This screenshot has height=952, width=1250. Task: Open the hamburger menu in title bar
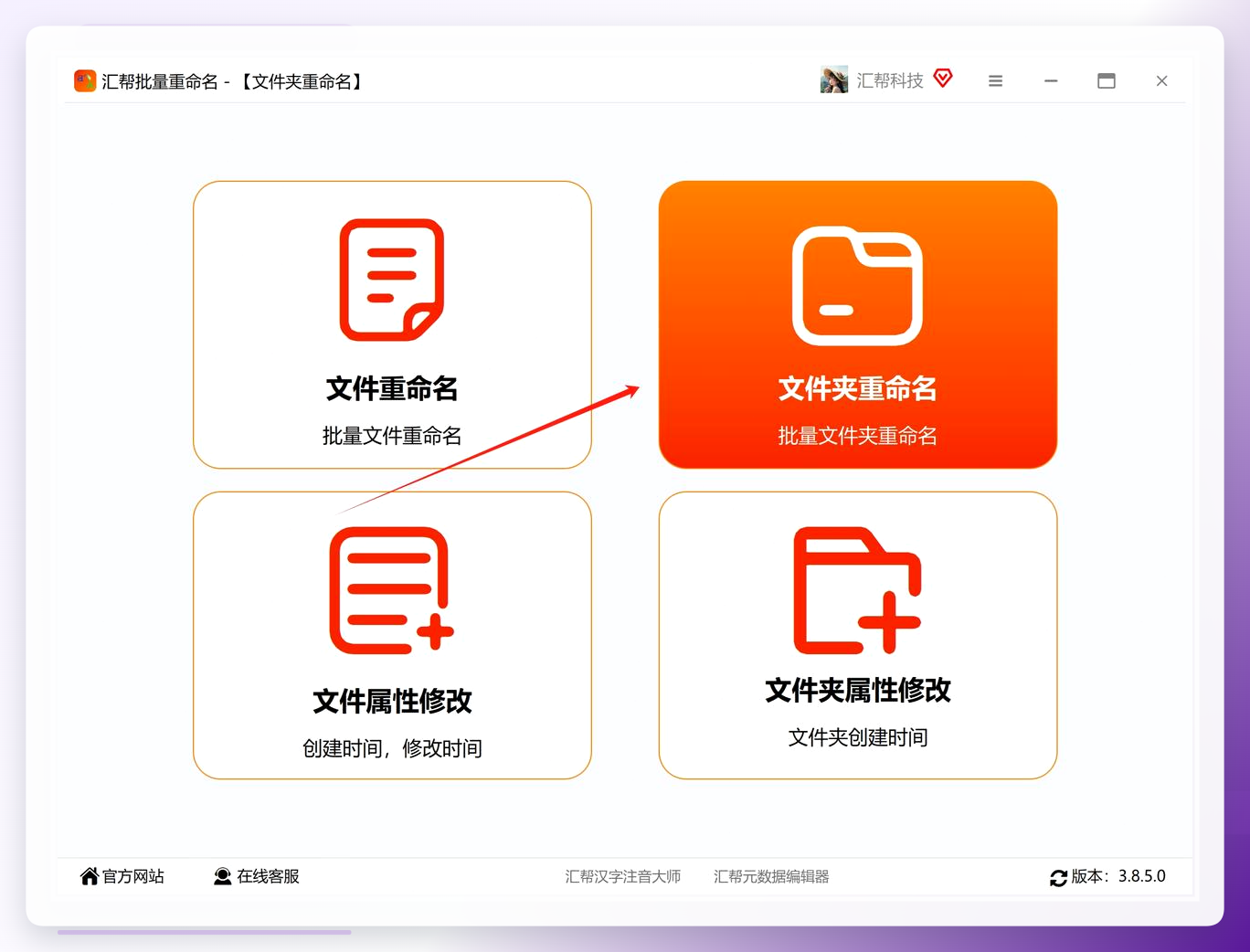coord(996,81)
